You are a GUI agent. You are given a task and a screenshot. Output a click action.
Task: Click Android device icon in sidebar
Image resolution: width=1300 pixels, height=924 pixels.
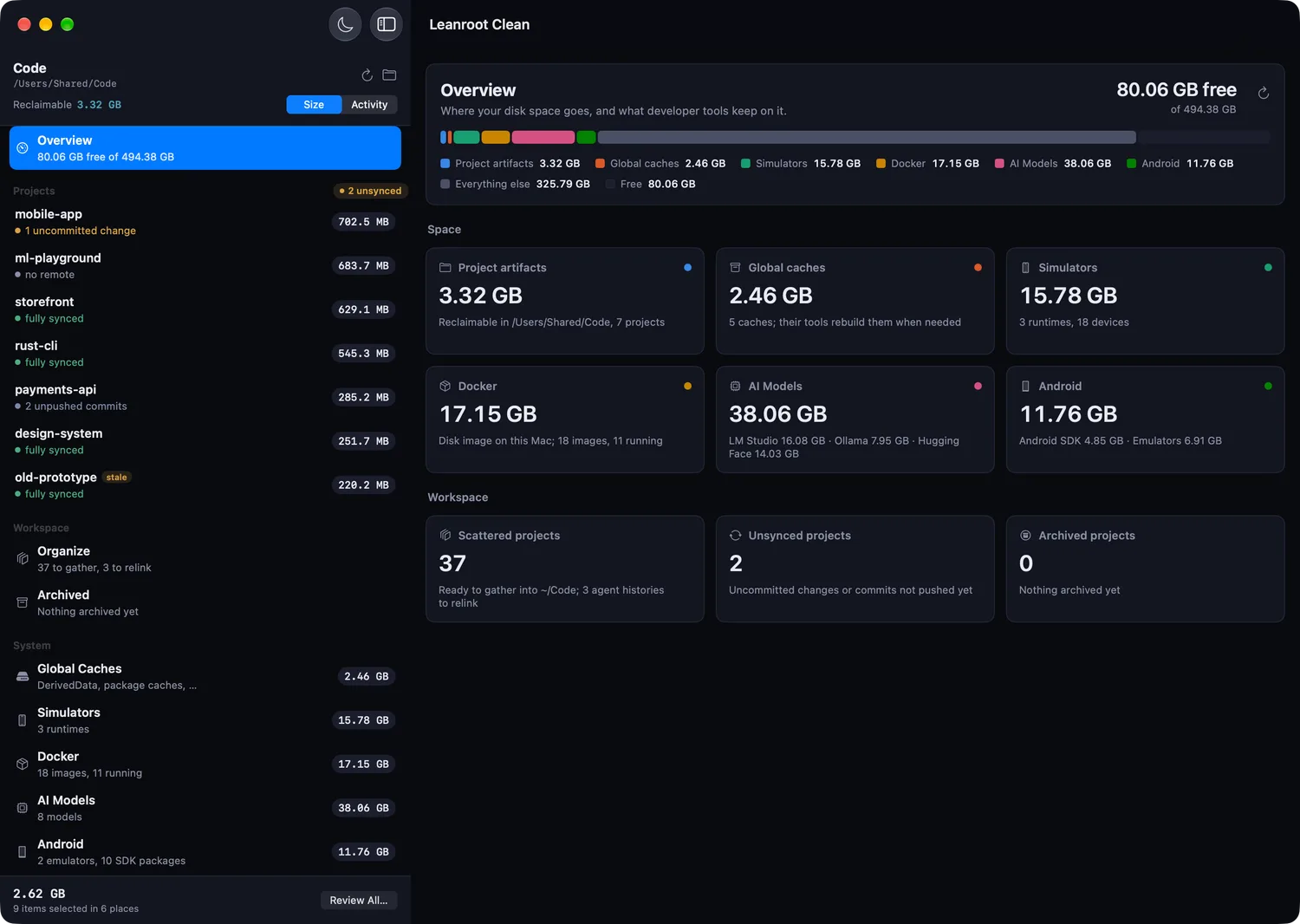(23, 852)
